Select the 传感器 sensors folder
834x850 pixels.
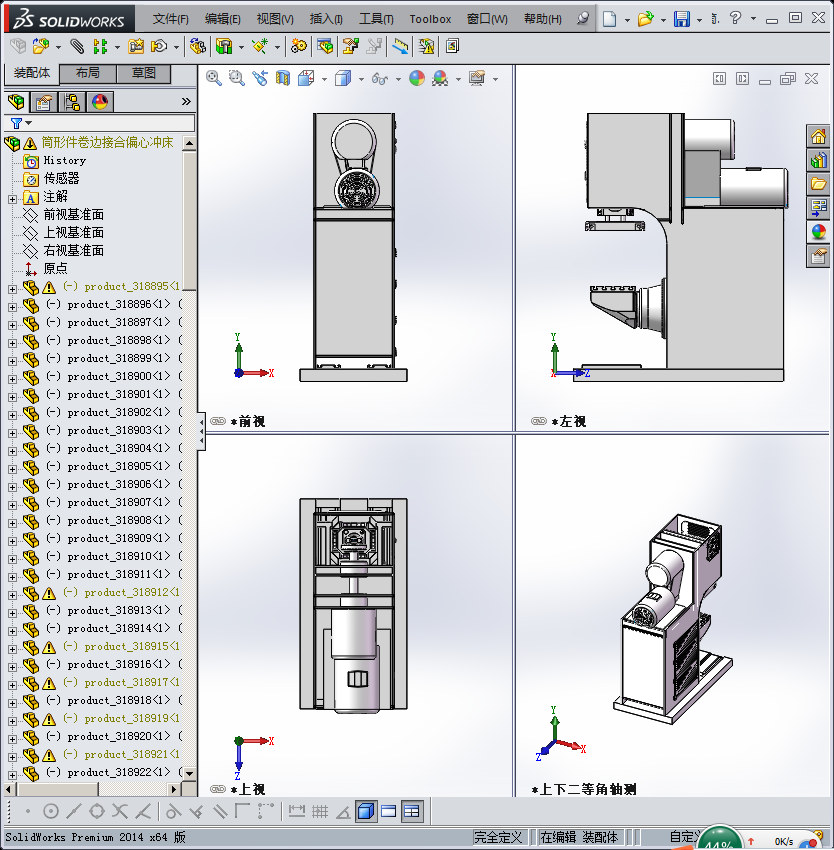[61, 178]
